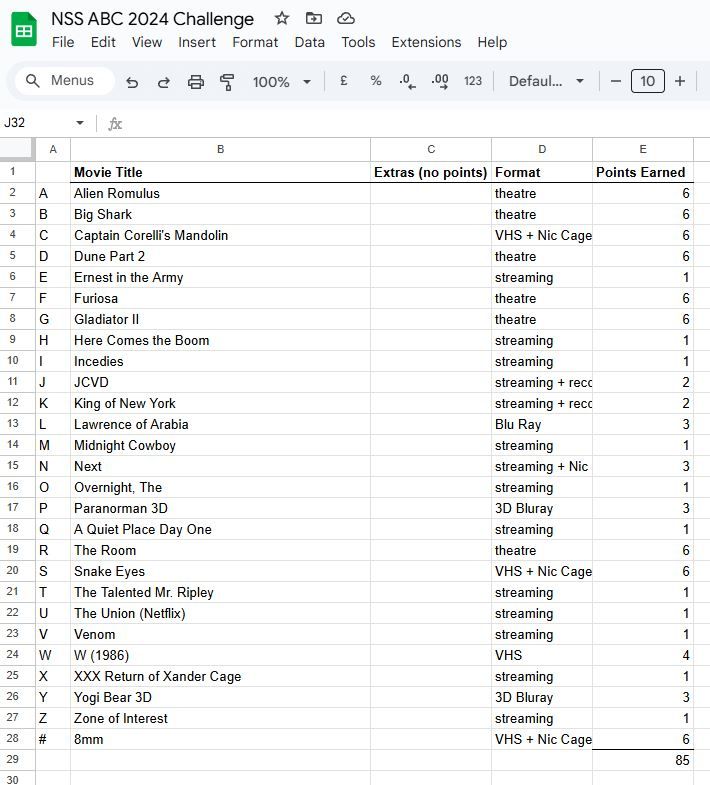The image size is (710, 785).
Task: Decrease decimal places
Action: (407, 81)
